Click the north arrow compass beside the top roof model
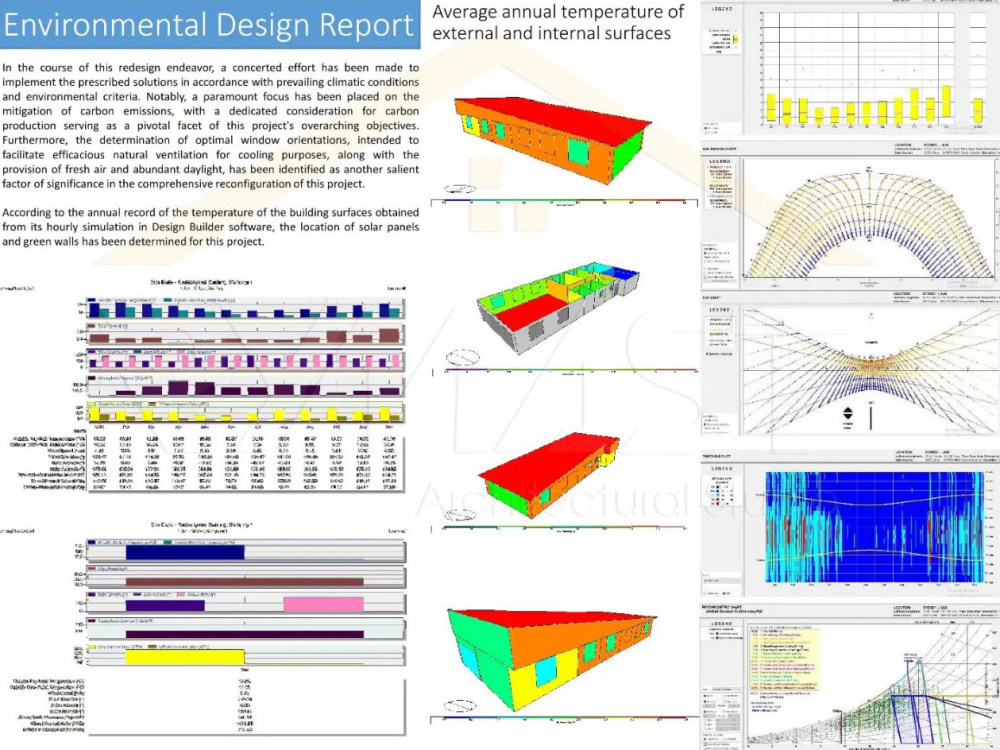 click(460, 186)
